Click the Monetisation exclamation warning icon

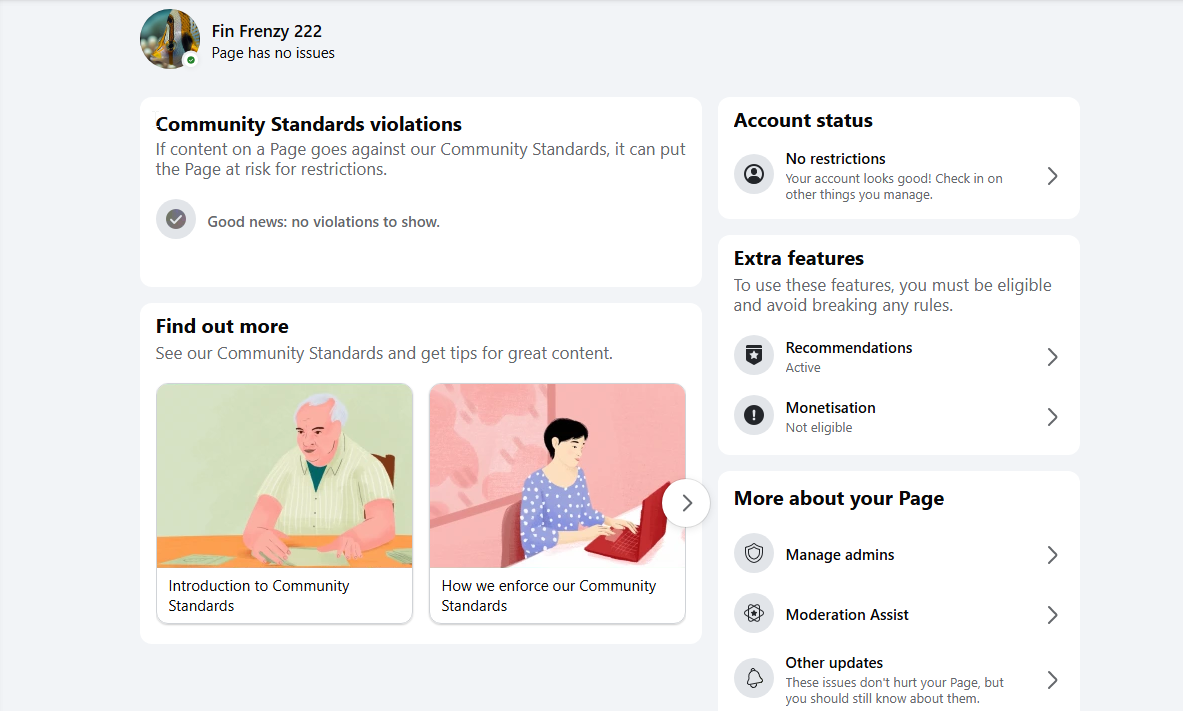(x=754, y=415)
